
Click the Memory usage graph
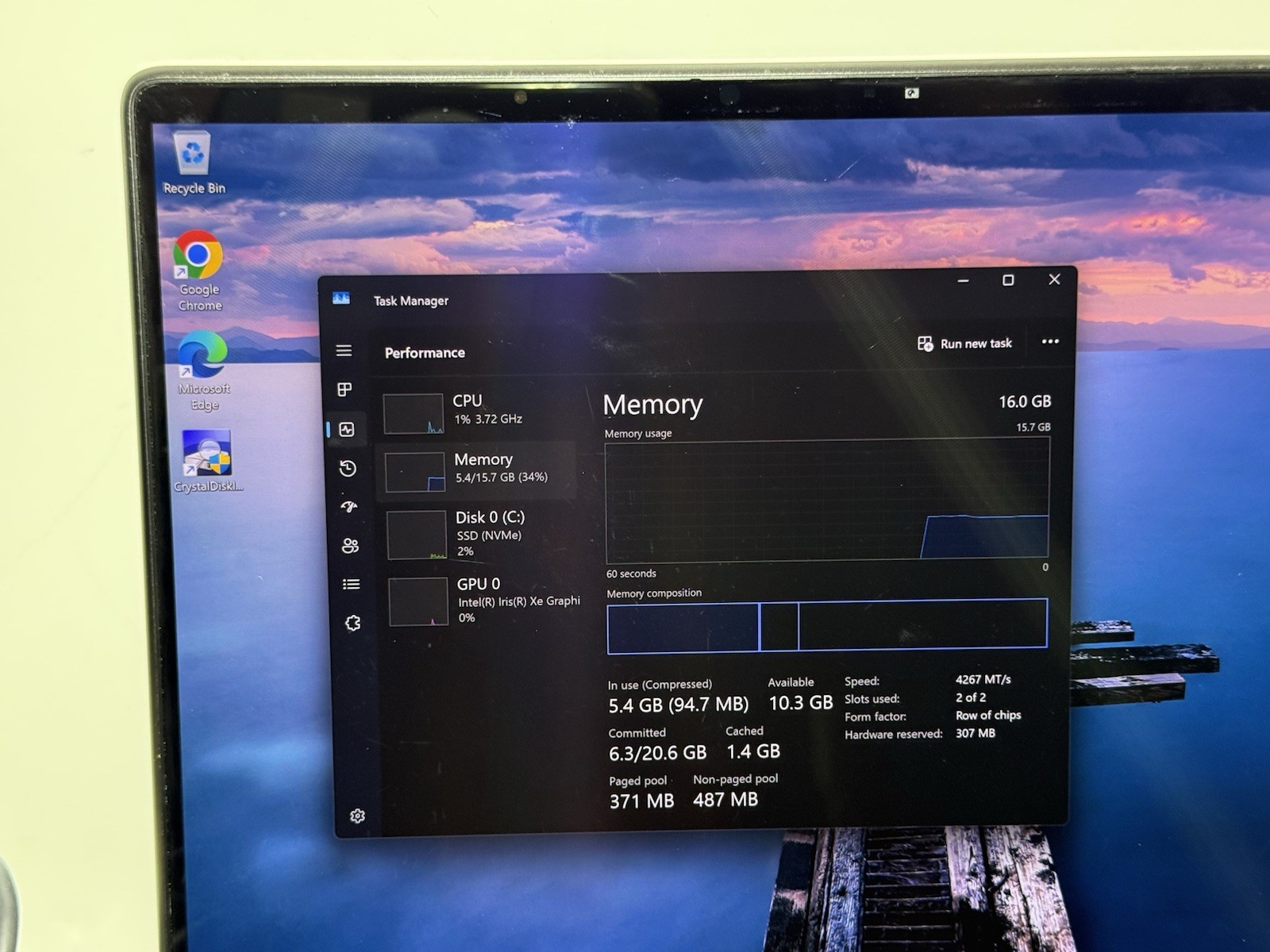tap(827, 501)
